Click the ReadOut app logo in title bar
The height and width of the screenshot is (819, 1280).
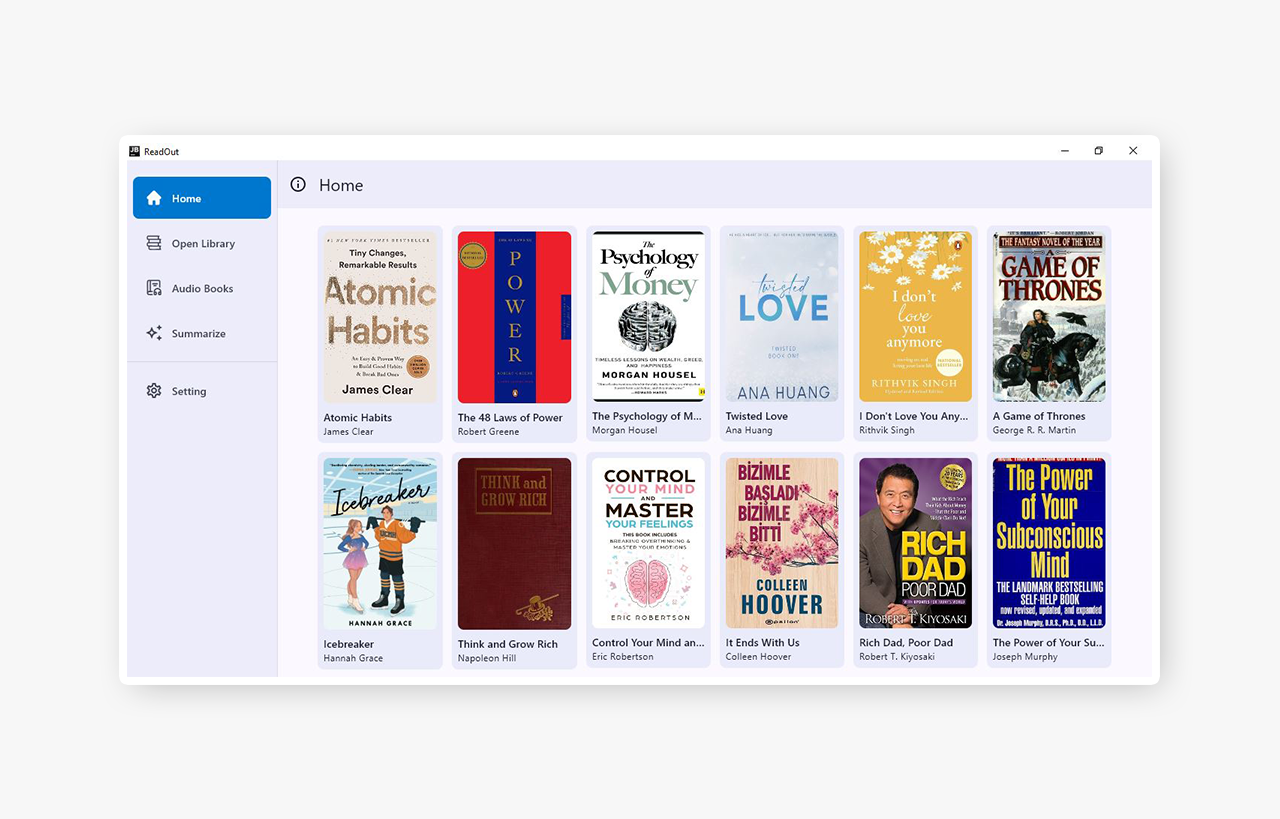134,151
